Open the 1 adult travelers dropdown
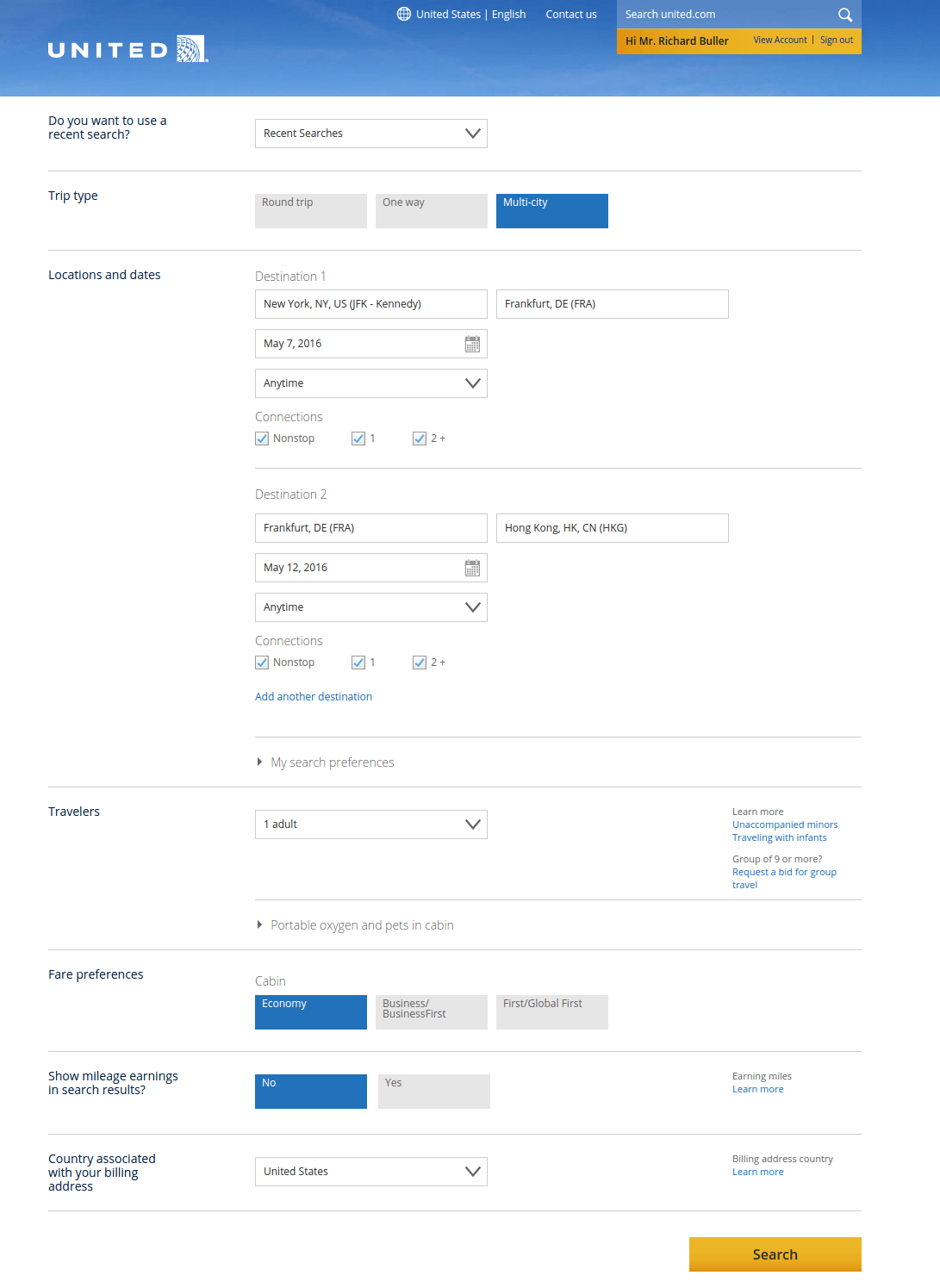The image size is (940, 1288). click(x=371, y=824)
